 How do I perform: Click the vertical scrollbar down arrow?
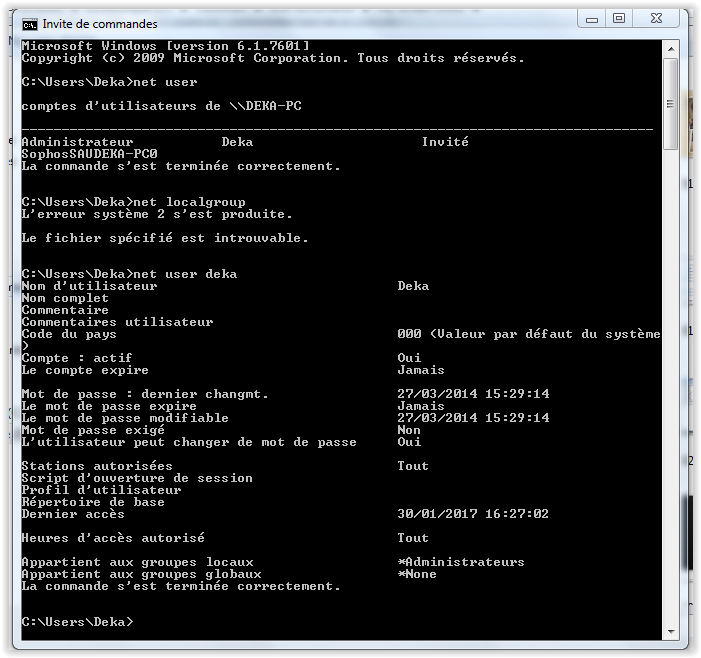(671, 631)
